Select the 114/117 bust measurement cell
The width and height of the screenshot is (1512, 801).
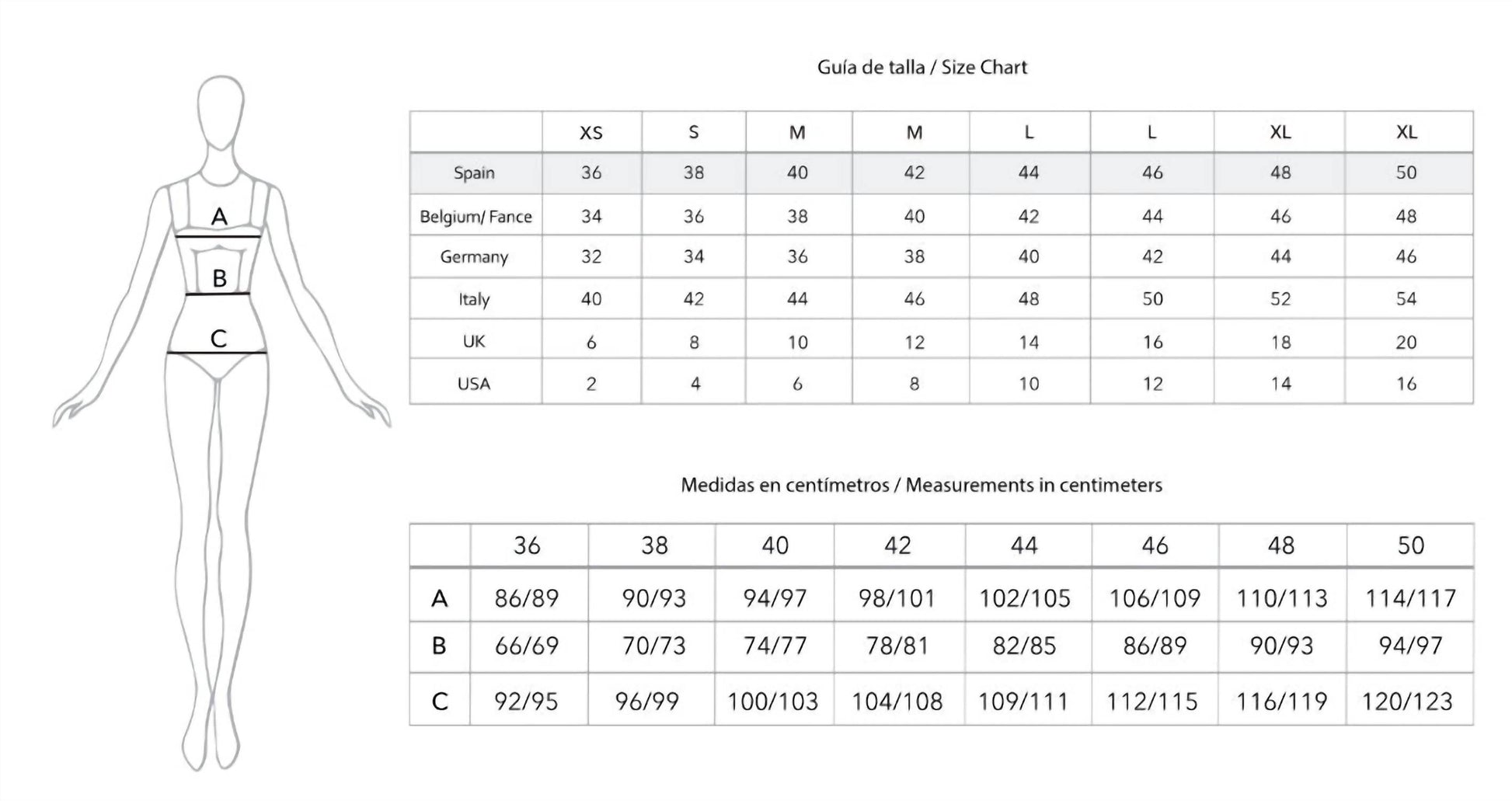(1410, 598)
